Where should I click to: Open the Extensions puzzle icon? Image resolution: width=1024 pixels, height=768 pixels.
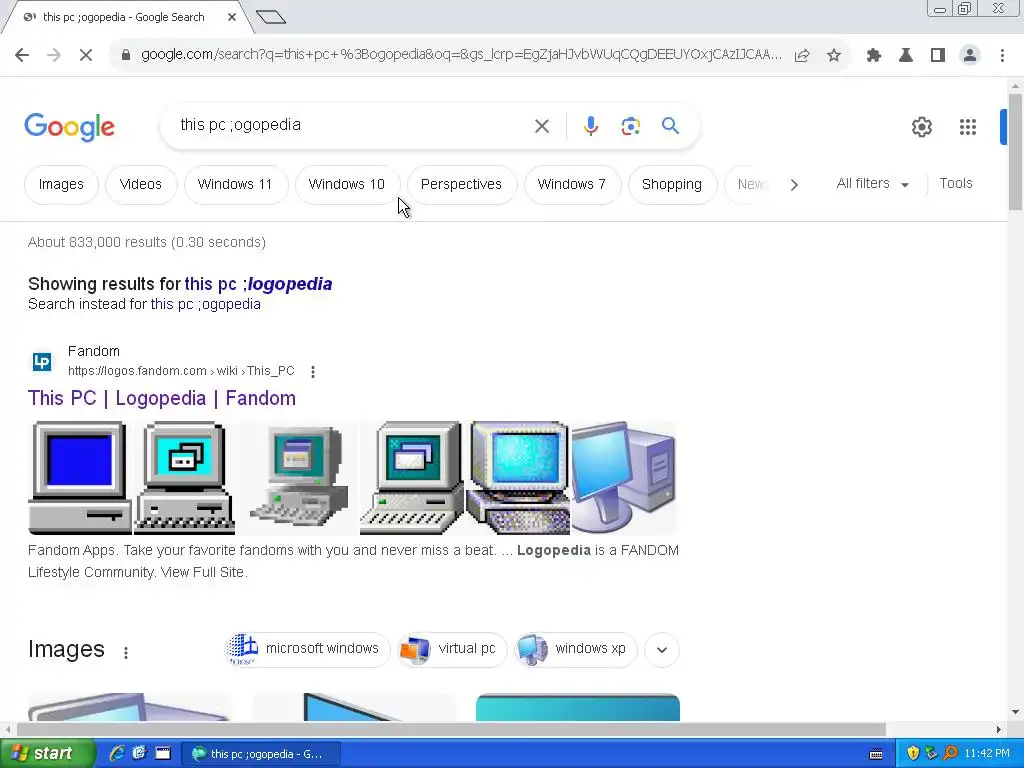pos(874,55)
